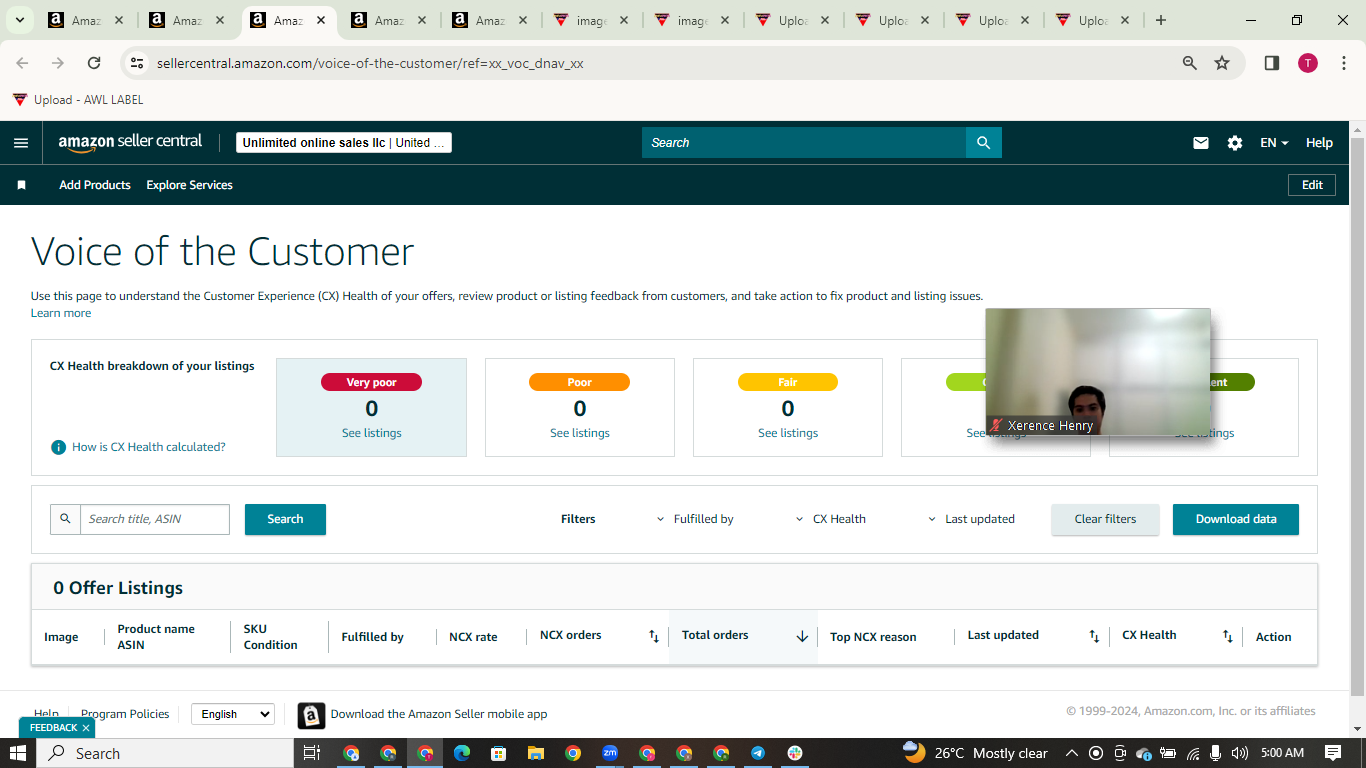The image size is (1366, 768).
Task: Open the messages envelope icon
Action: click(x=1201, y=143)
